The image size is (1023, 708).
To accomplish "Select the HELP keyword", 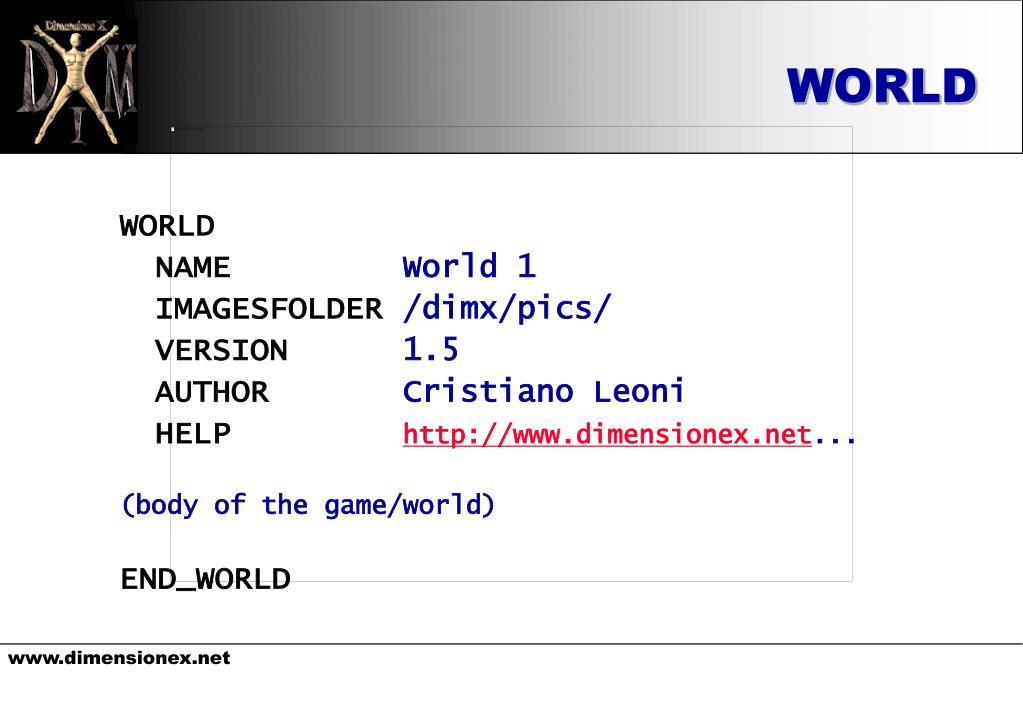I will tap(192, 434).
